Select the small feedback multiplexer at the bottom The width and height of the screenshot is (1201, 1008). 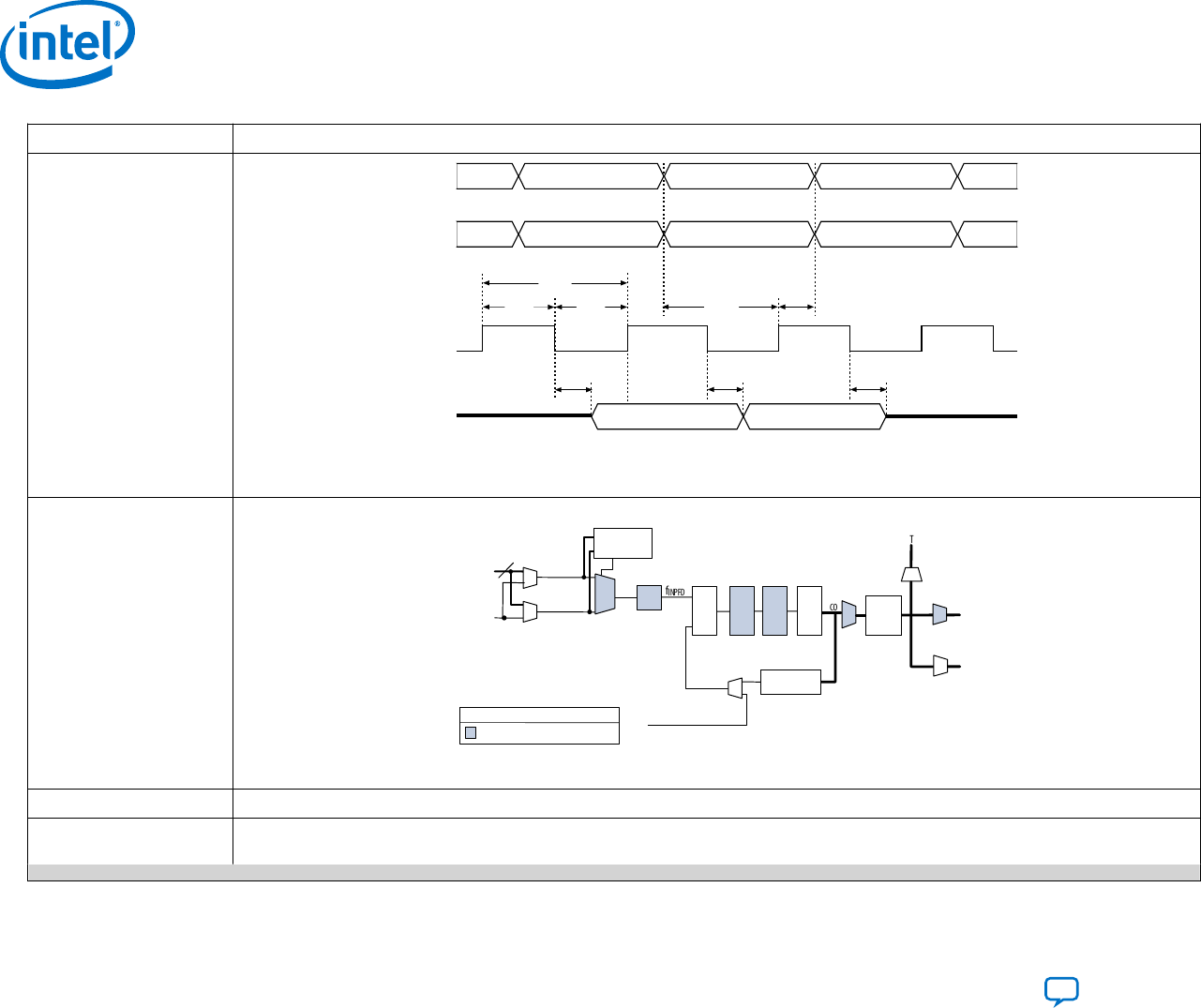pos(735,688)
